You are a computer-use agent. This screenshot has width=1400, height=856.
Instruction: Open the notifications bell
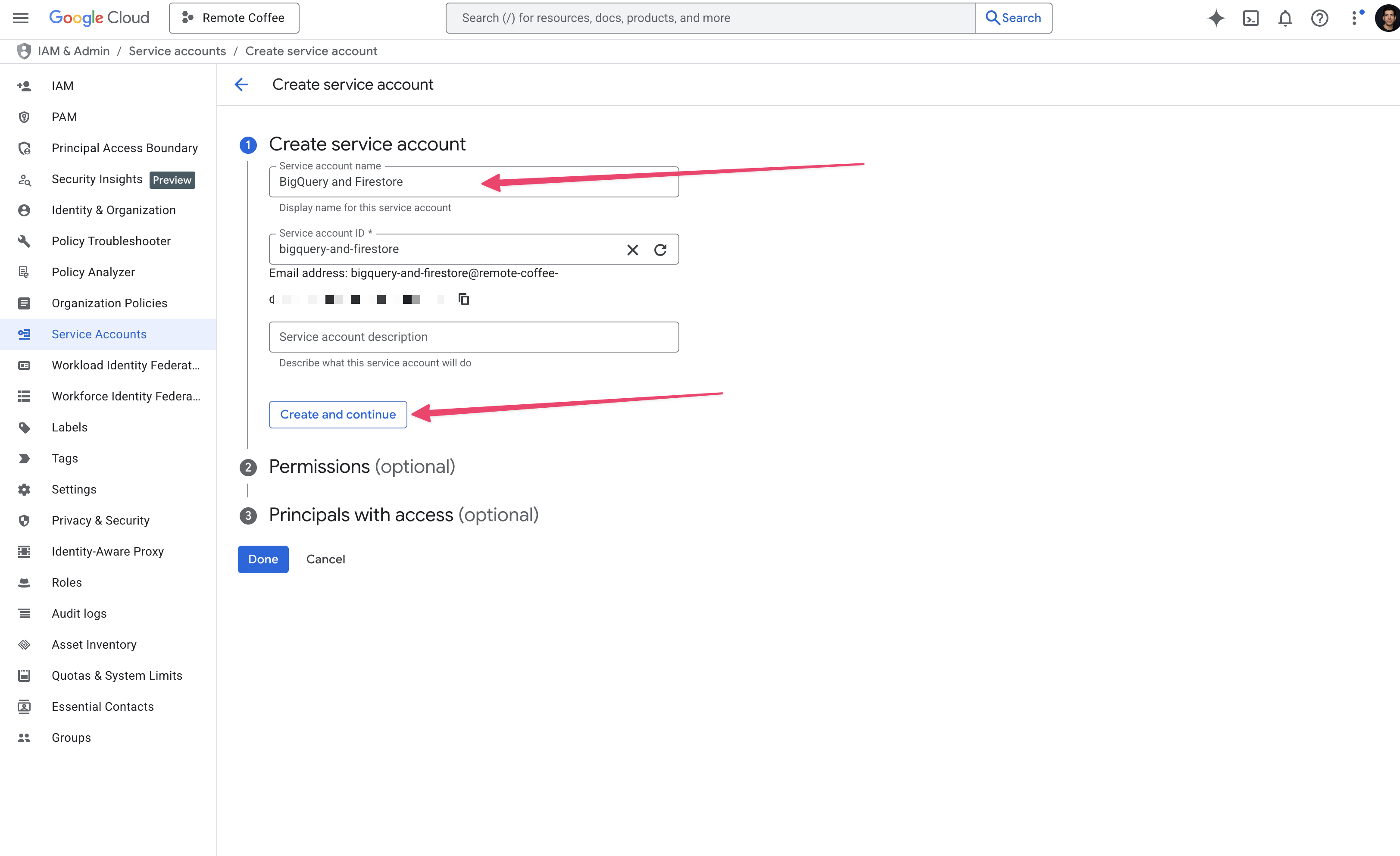1284,18
